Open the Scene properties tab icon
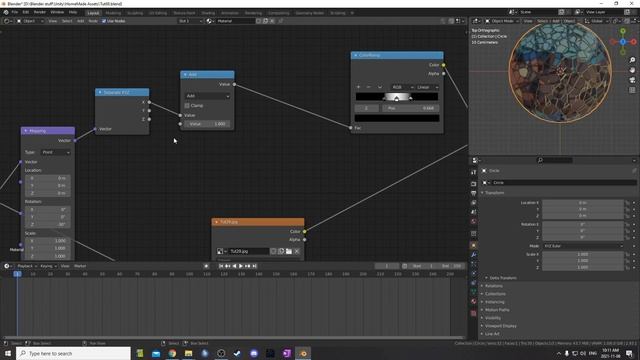This screenshot has height=360, width=640. coord(473,212)
